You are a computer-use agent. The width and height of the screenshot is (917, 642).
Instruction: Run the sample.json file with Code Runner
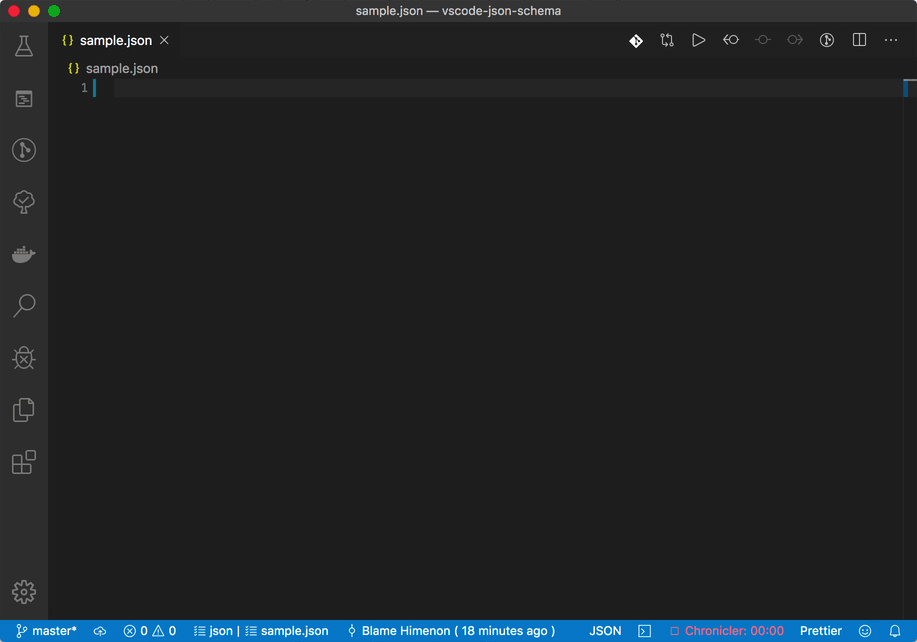tap(698, 40)
